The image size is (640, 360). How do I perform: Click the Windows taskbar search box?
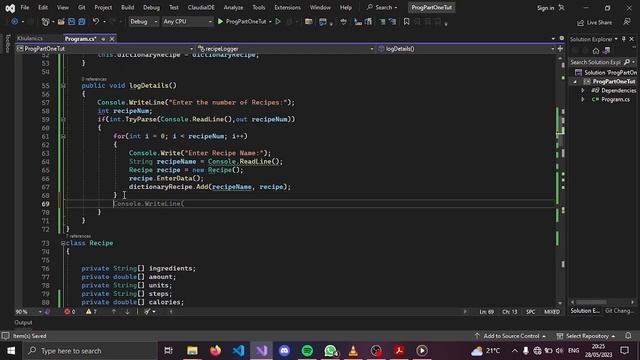click(91, 351)
